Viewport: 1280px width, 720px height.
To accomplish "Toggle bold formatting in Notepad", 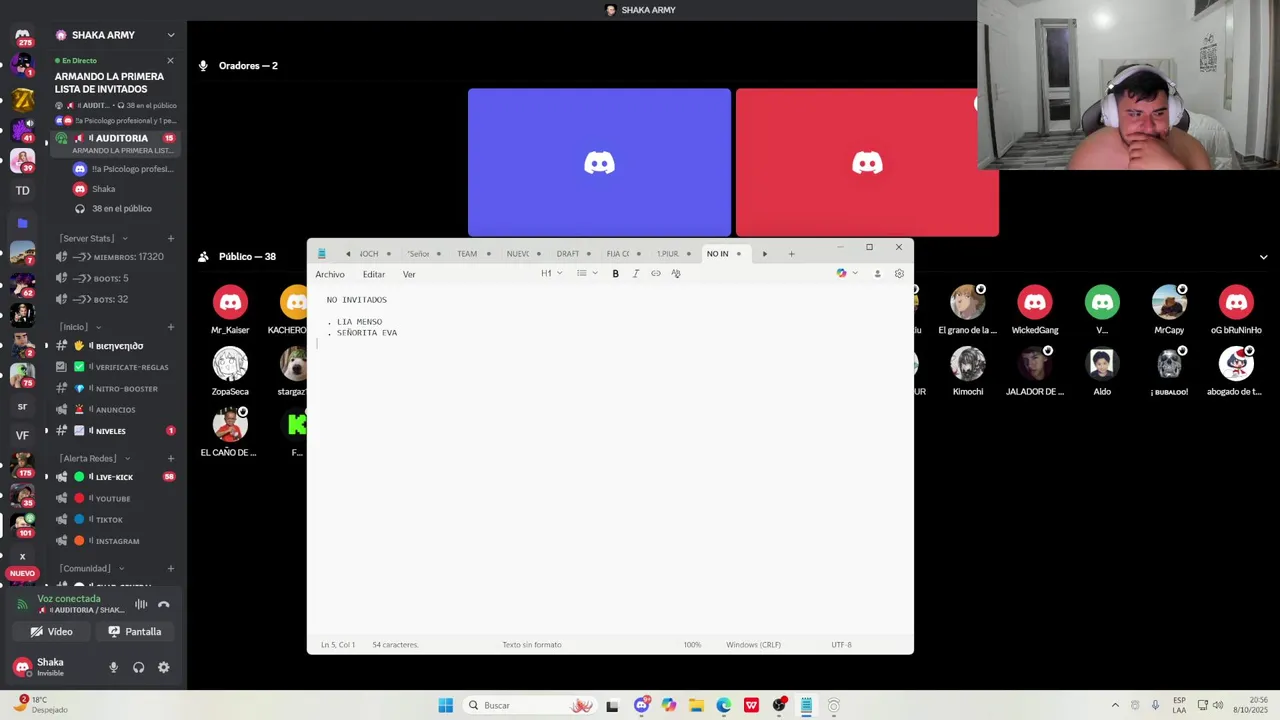I will pos(615,273).
